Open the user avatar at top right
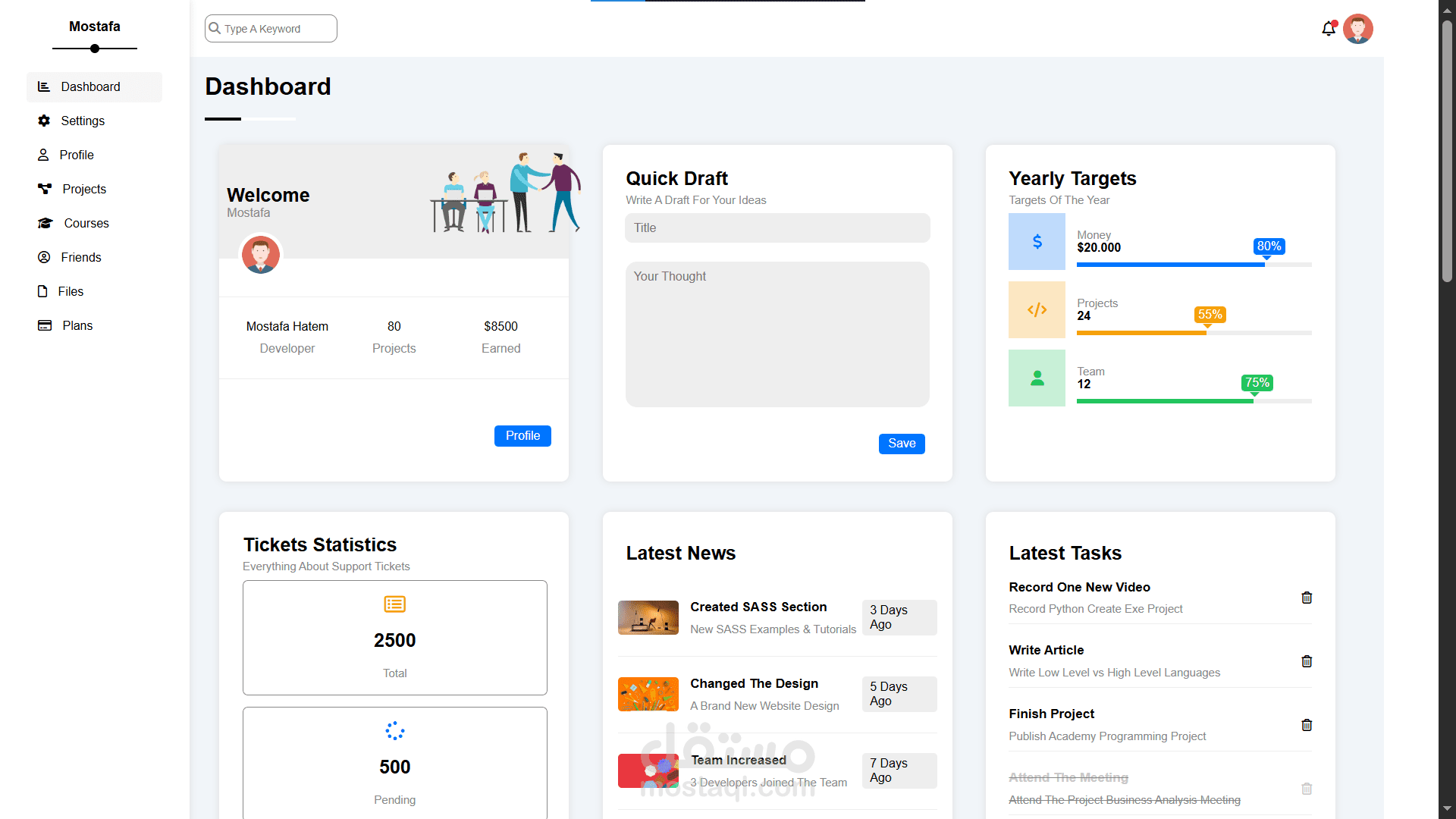Screen dimensions: 1456x819 1358,29
